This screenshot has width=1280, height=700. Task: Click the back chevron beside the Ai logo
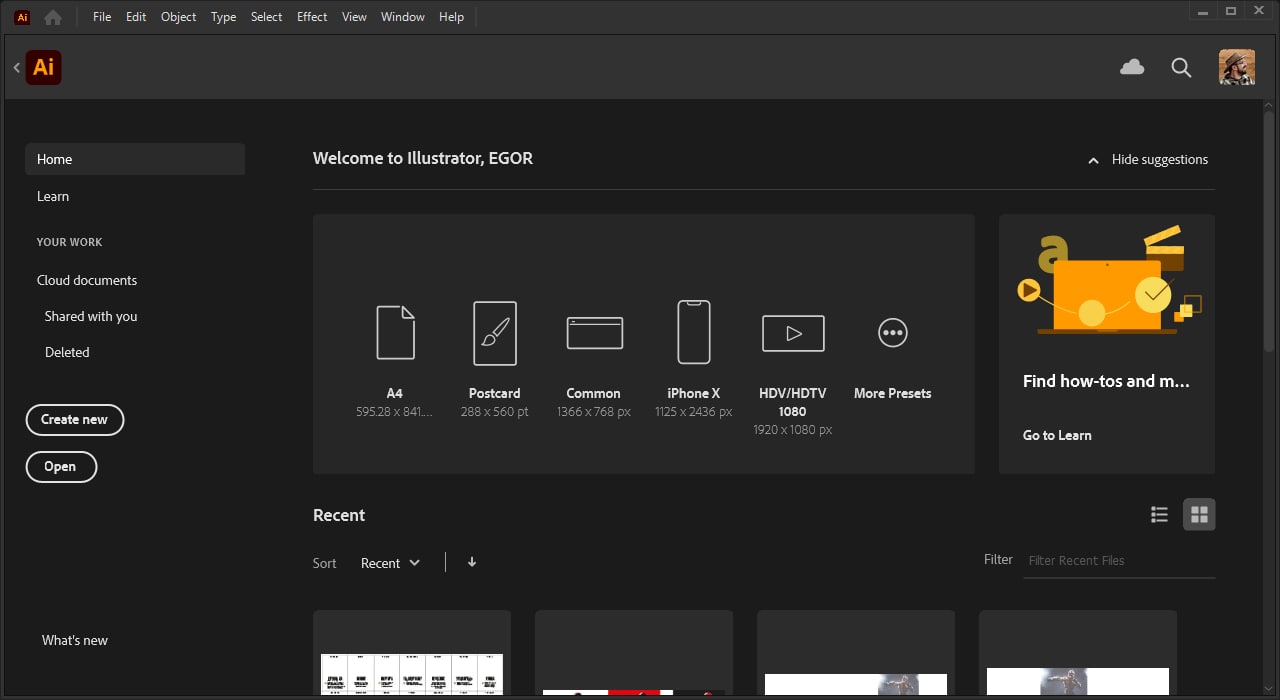coord(17,67)
